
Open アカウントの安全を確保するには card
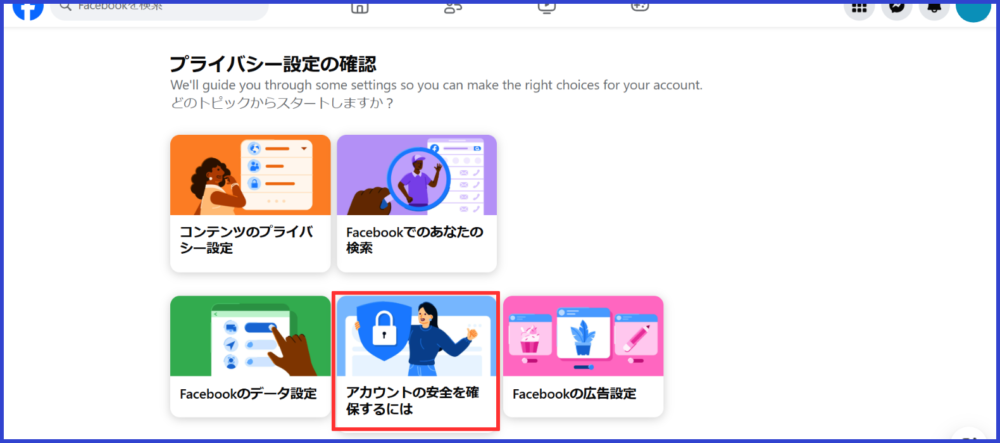[x=416, y=361]
